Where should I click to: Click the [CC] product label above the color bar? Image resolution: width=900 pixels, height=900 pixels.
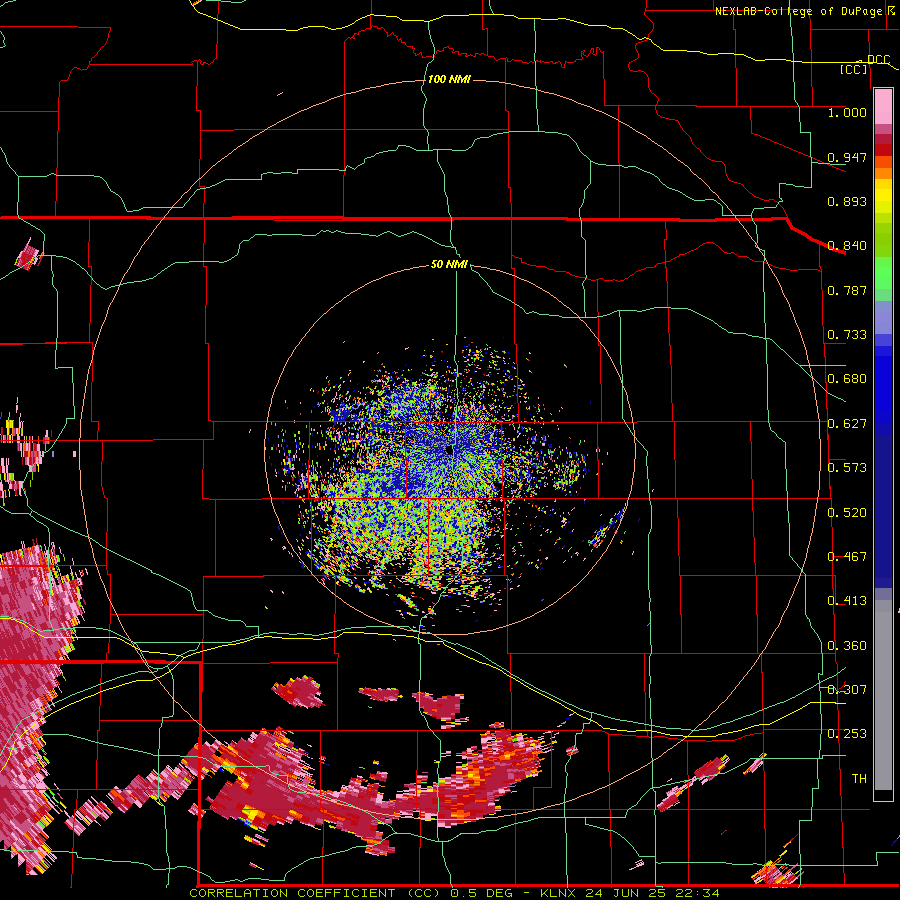tap(854, 69)
